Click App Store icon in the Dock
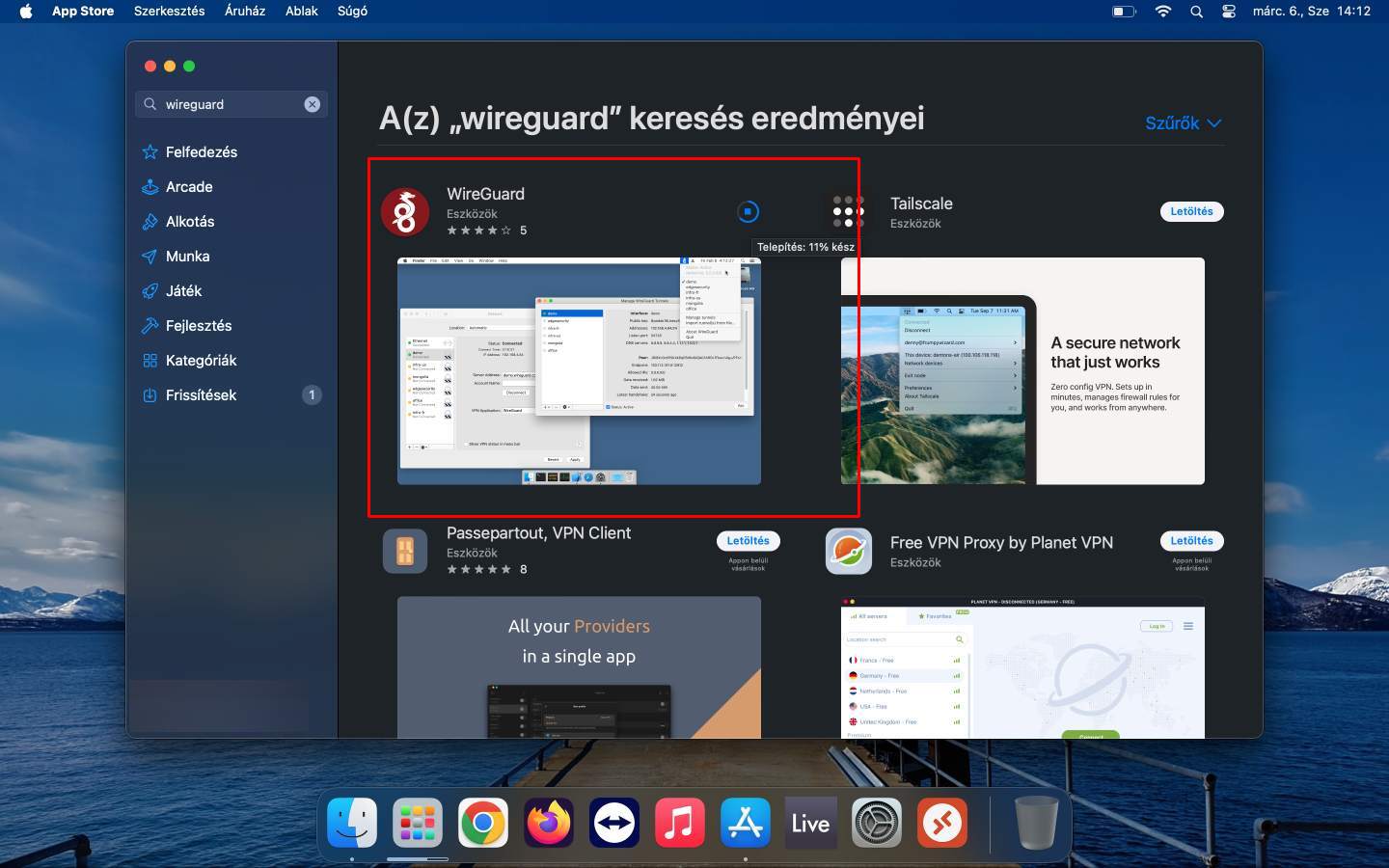The width and height of the screenshot is (1389, 868). click(746, 823)
